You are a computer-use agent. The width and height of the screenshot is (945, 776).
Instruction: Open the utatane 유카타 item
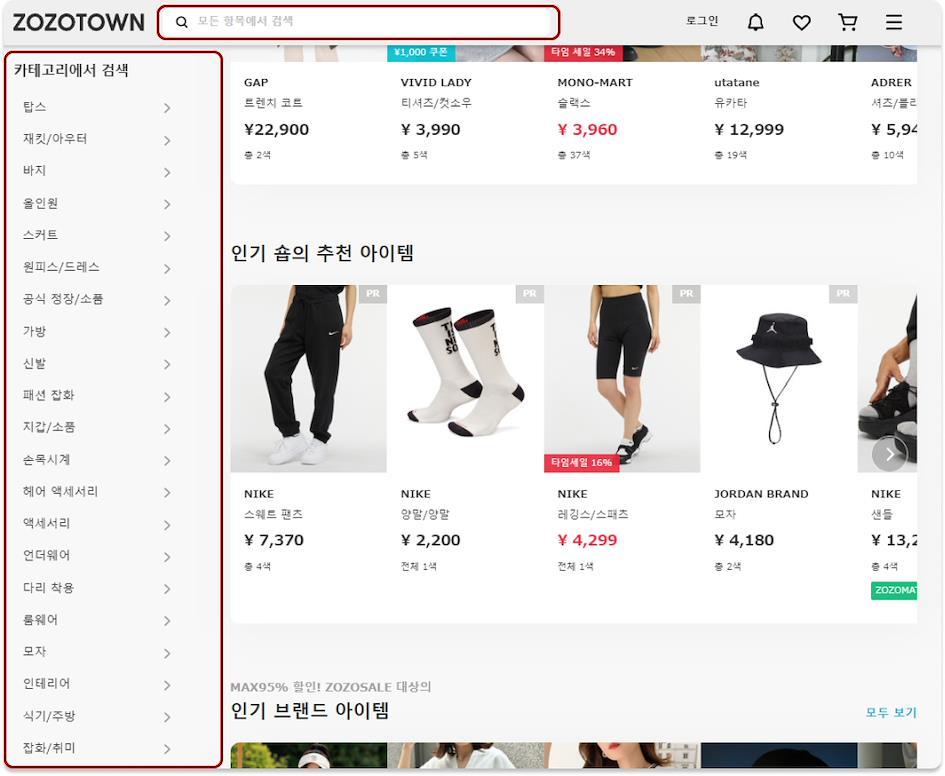730,103
